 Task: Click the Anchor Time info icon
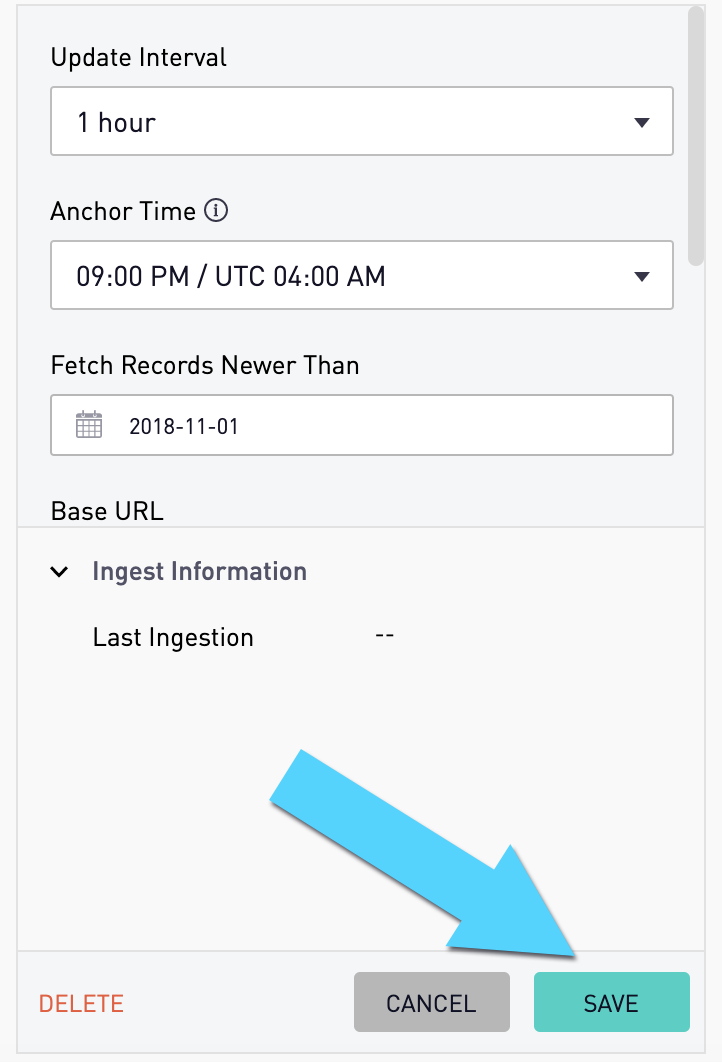pos(216,211)
